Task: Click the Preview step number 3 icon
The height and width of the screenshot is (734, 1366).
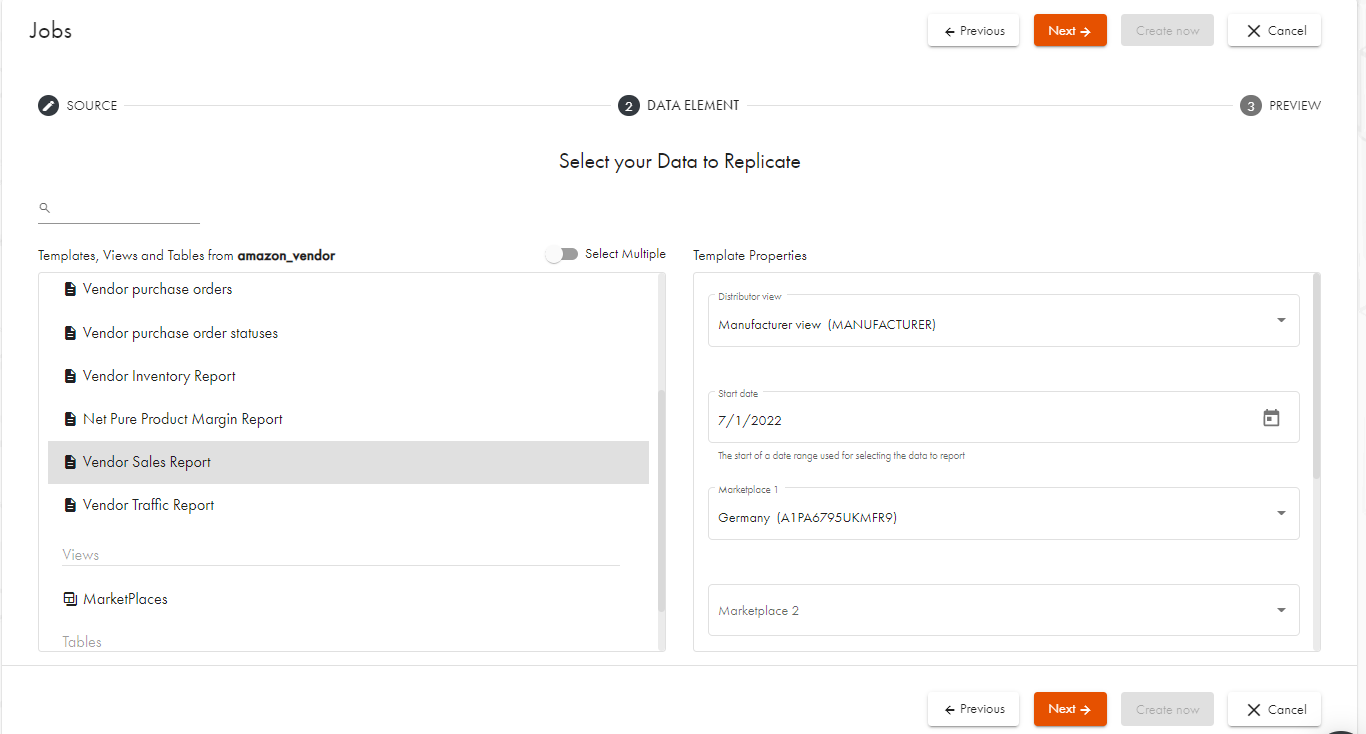Action: coord(1250,106)
